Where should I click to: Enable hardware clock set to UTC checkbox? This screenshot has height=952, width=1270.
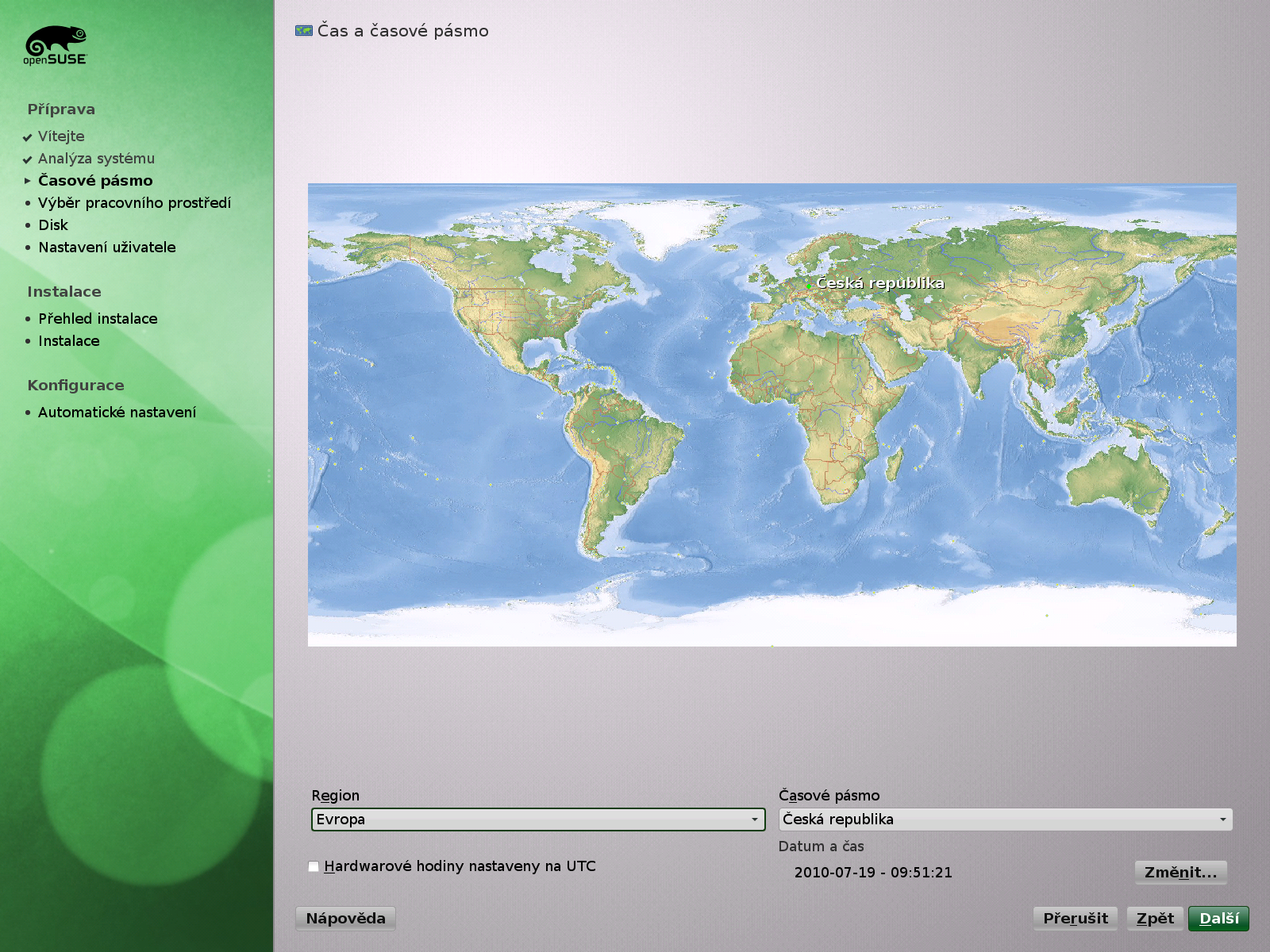click(314, 866)
